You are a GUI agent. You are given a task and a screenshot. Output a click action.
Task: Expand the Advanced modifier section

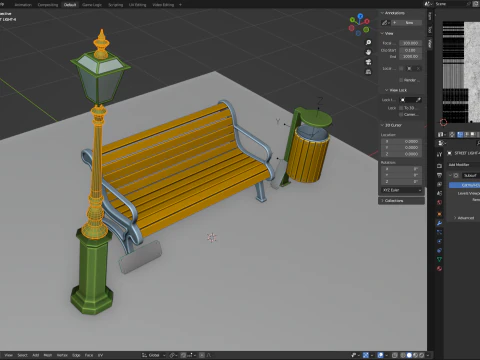click(455, 218)
